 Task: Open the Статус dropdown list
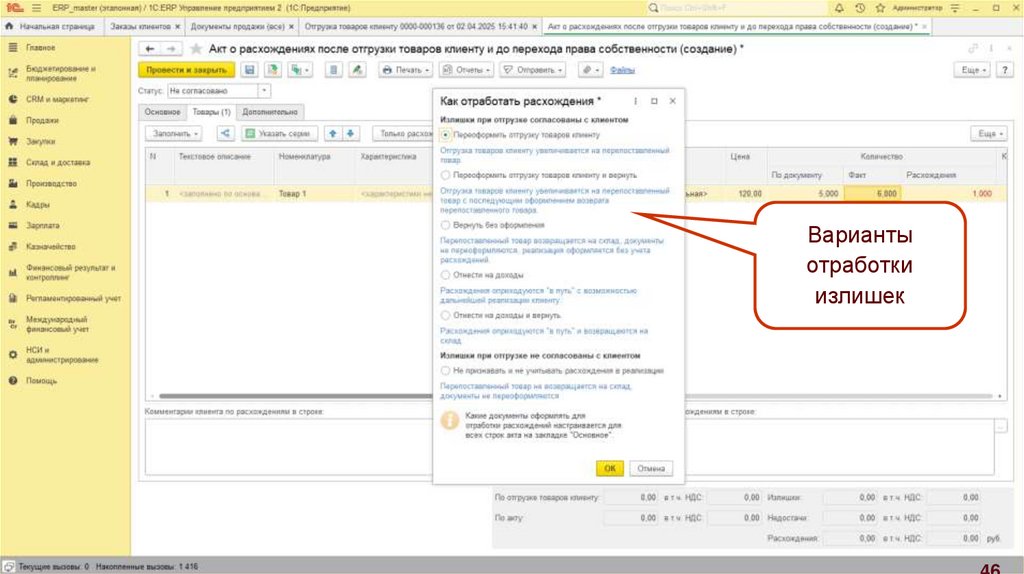tap(264, 91)
